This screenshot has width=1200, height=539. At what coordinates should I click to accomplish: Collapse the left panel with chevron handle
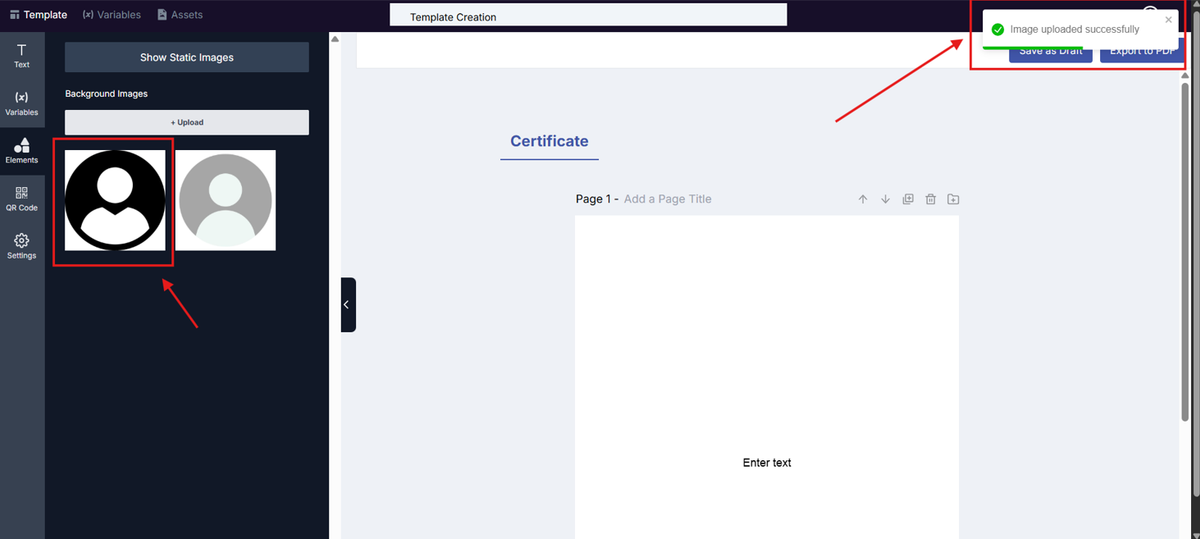[348, 305]
